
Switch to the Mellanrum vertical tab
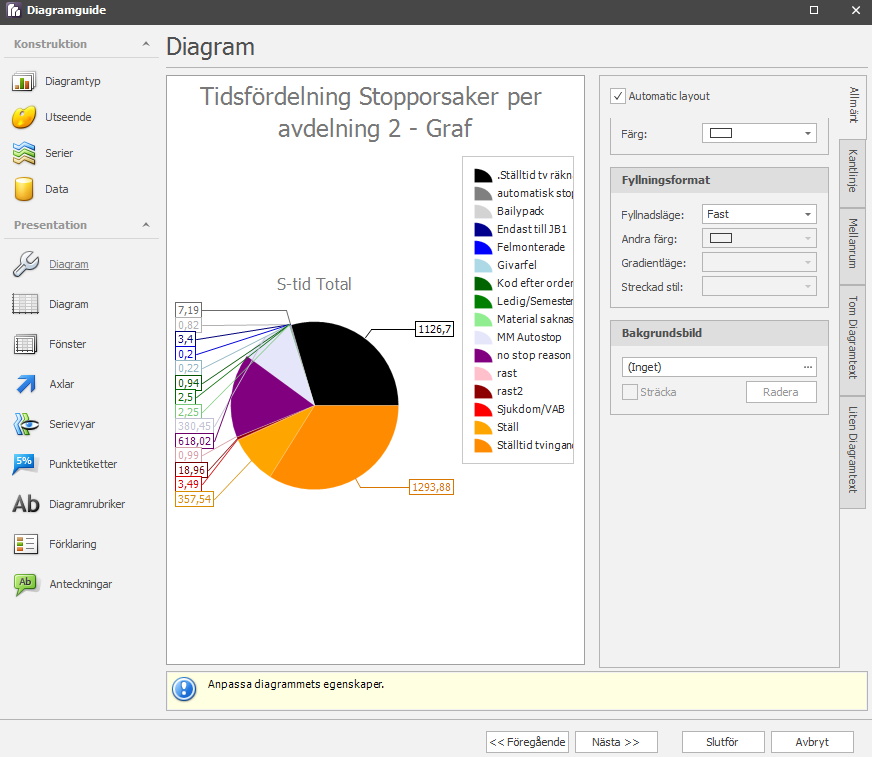pos(853,244)
